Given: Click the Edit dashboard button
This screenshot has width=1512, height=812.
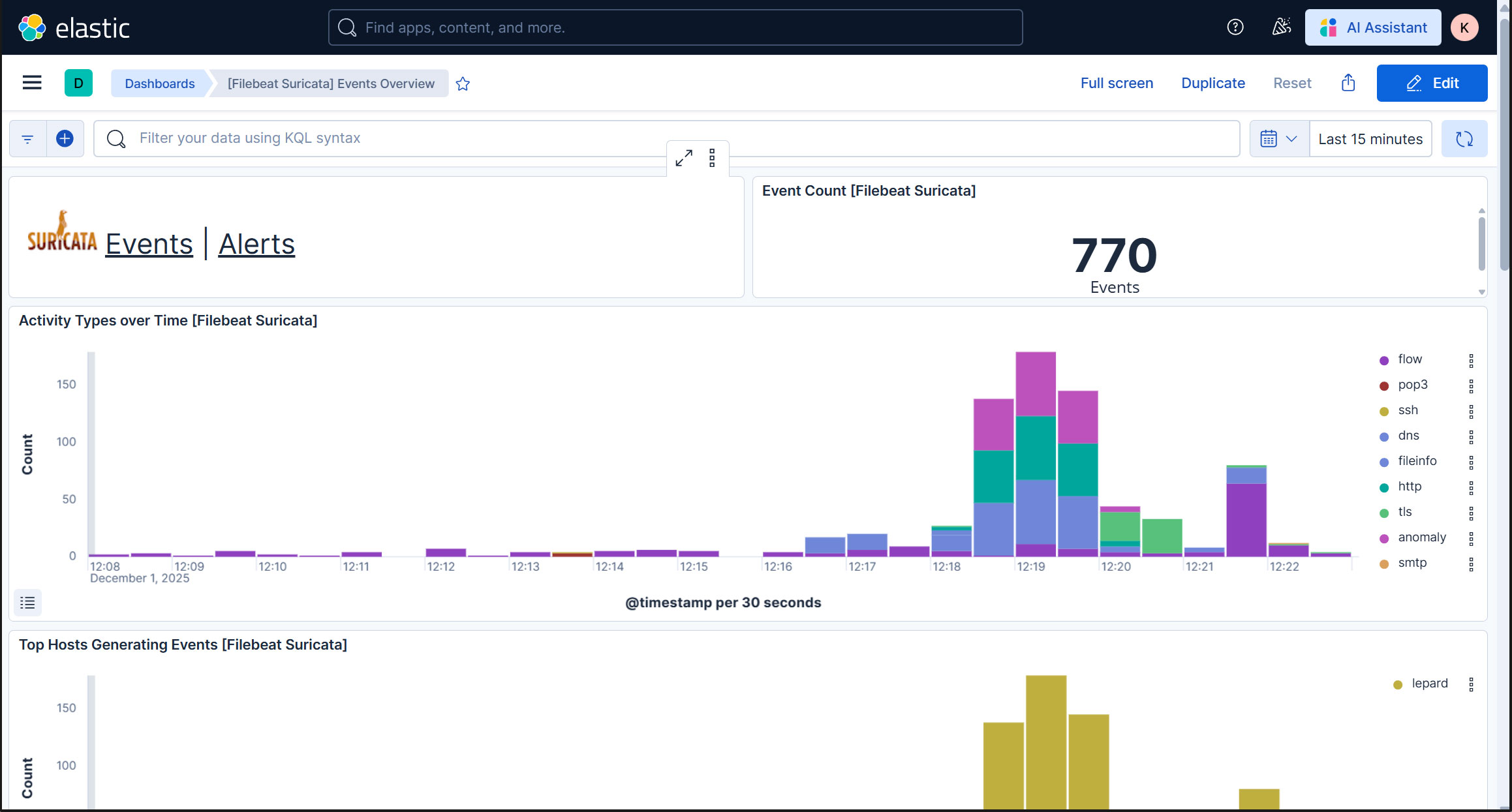Looking at the screenshot, I should click(x=1432, y=83).
